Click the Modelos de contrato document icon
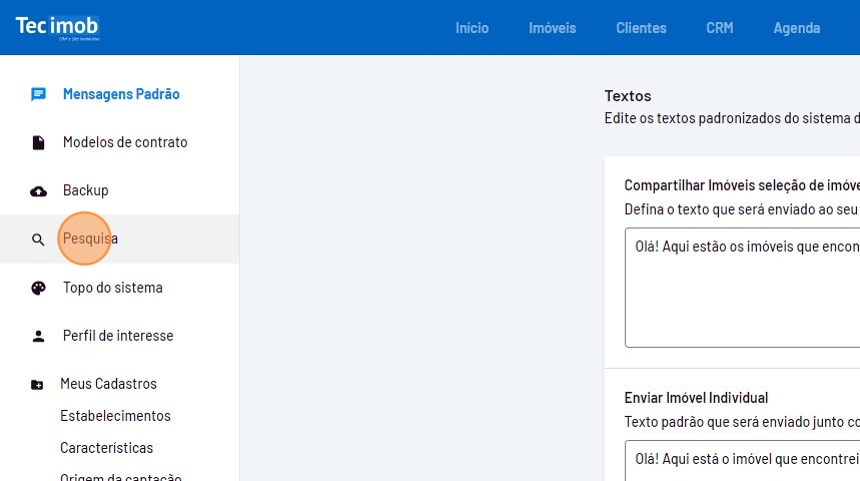Image resolution: width=860 pixels, height=481 pixels. pos(38,143)
